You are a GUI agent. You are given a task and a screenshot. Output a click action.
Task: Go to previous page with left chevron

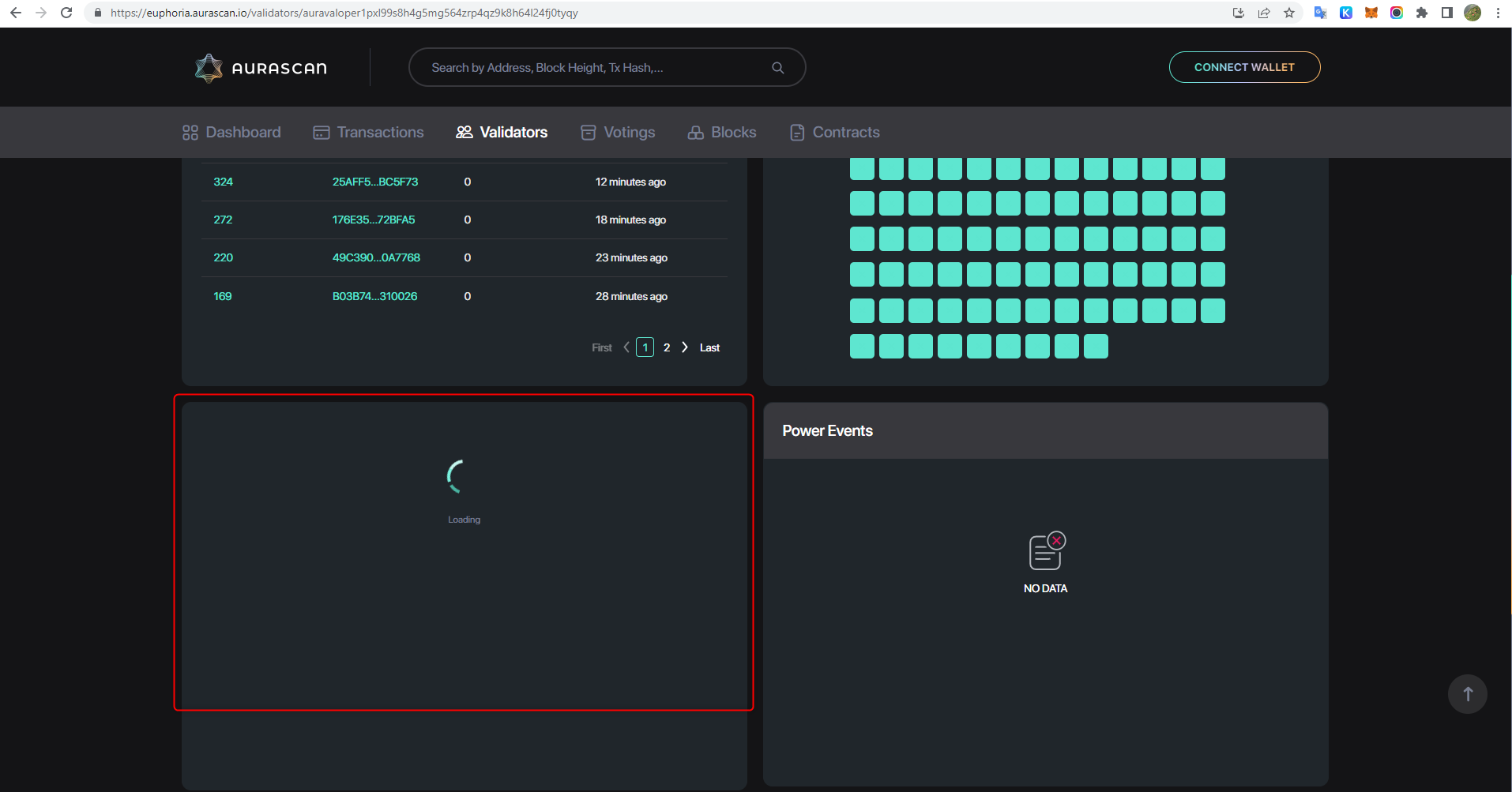click(626, 347)
